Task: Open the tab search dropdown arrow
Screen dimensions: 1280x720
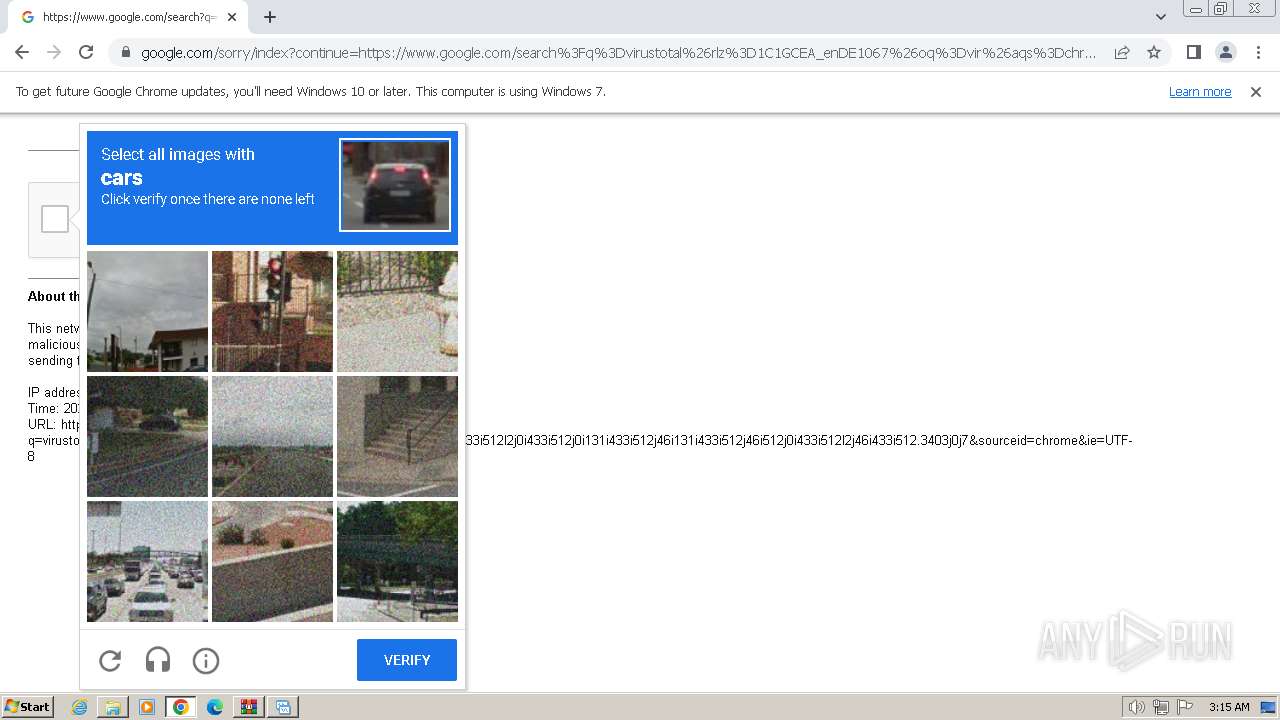Action: click(x=1161, y=17)
